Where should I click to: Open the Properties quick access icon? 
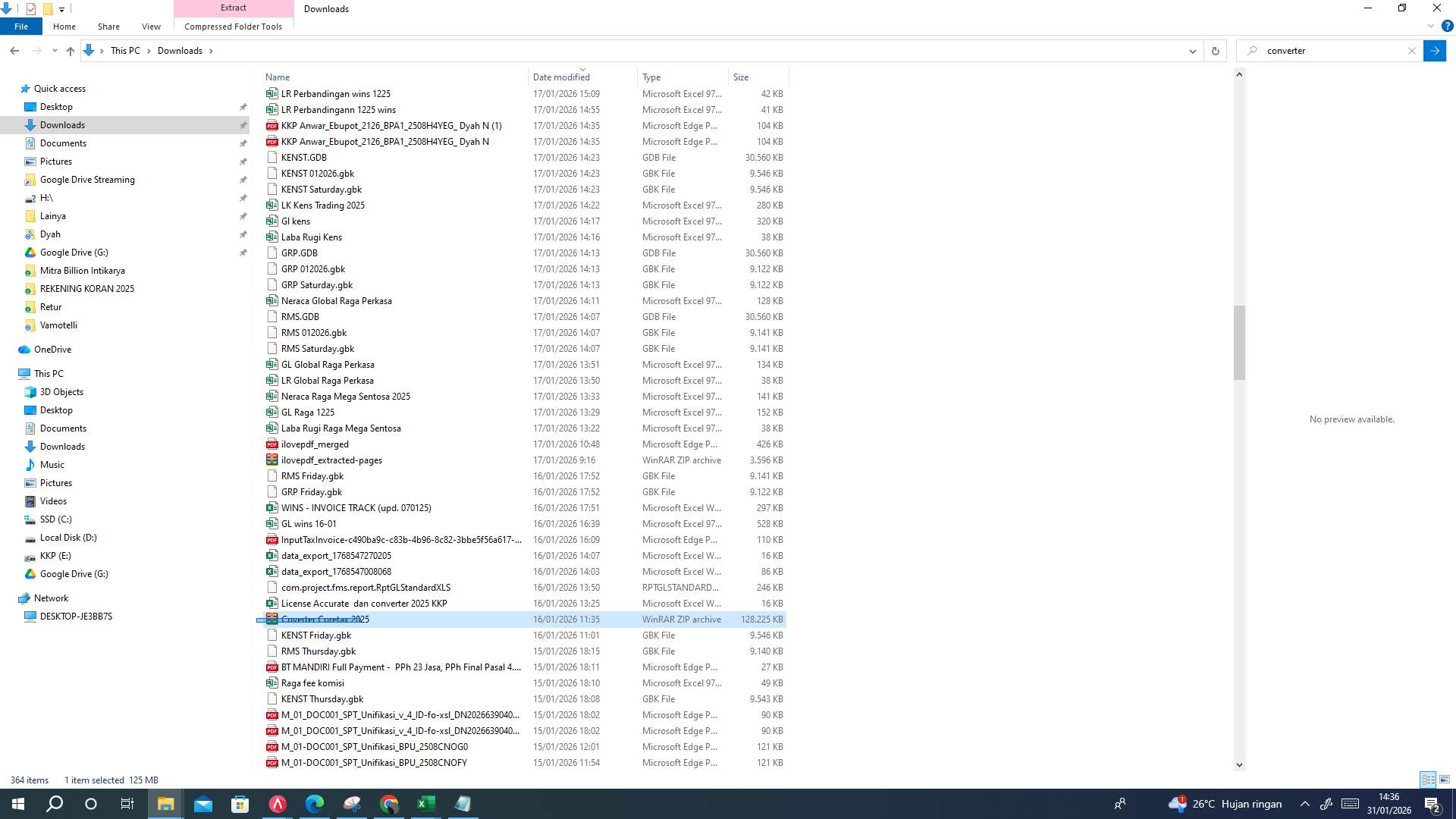pyautogui.click(x=32, y=8)
